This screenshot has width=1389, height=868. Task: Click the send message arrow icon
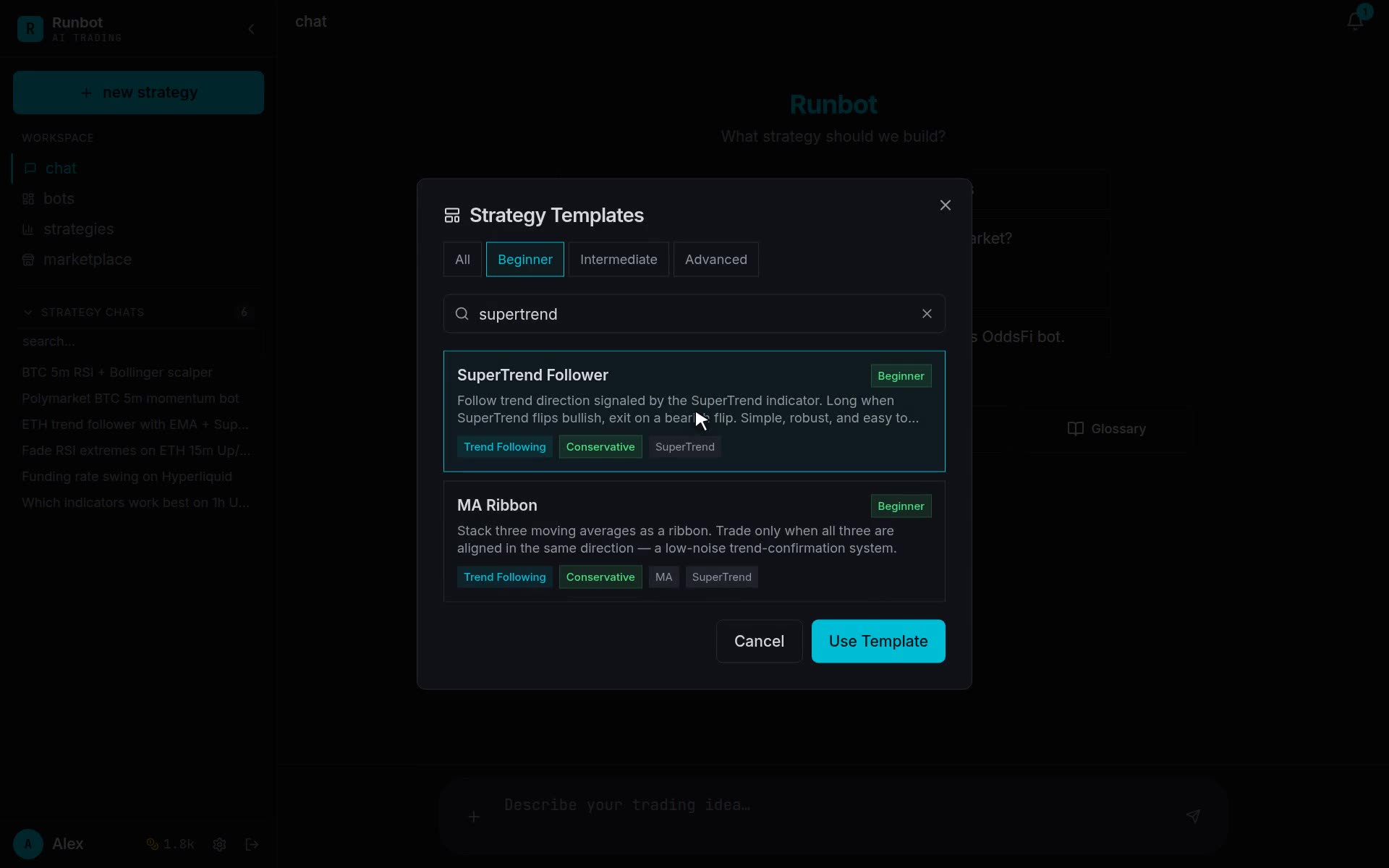coord(1193,816)
